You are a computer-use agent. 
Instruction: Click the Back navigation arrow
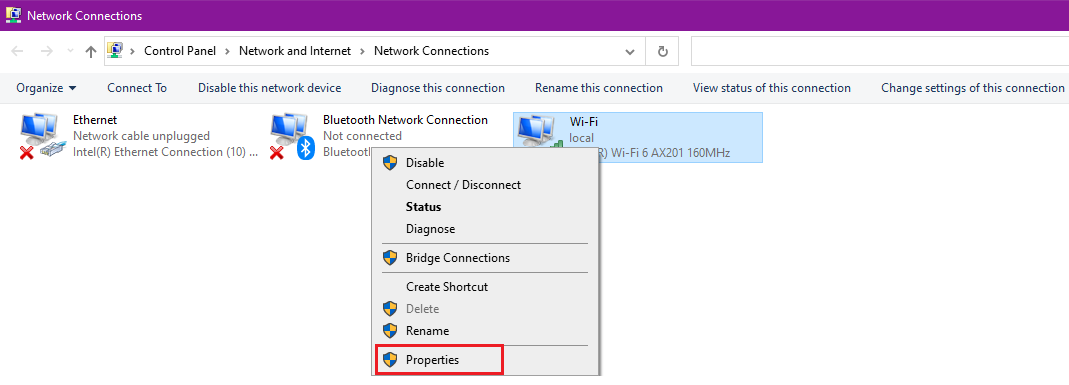18,52
